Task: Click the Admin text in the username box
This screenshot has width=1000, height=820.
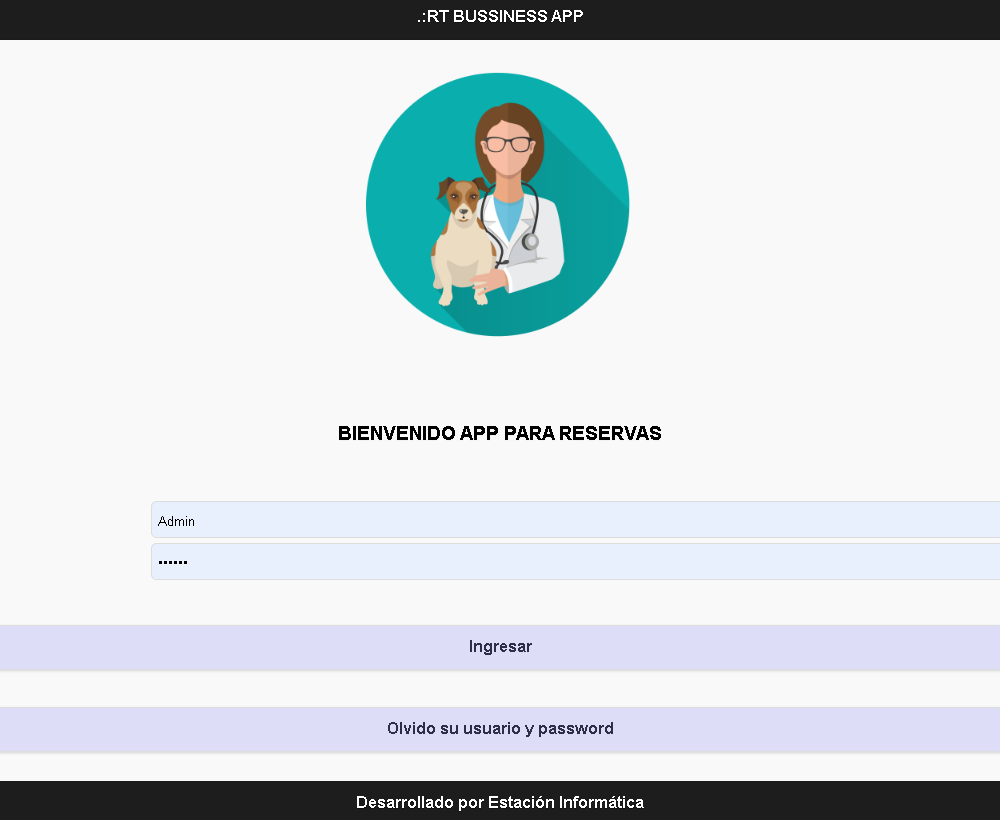Action: (x=177, y=521)
